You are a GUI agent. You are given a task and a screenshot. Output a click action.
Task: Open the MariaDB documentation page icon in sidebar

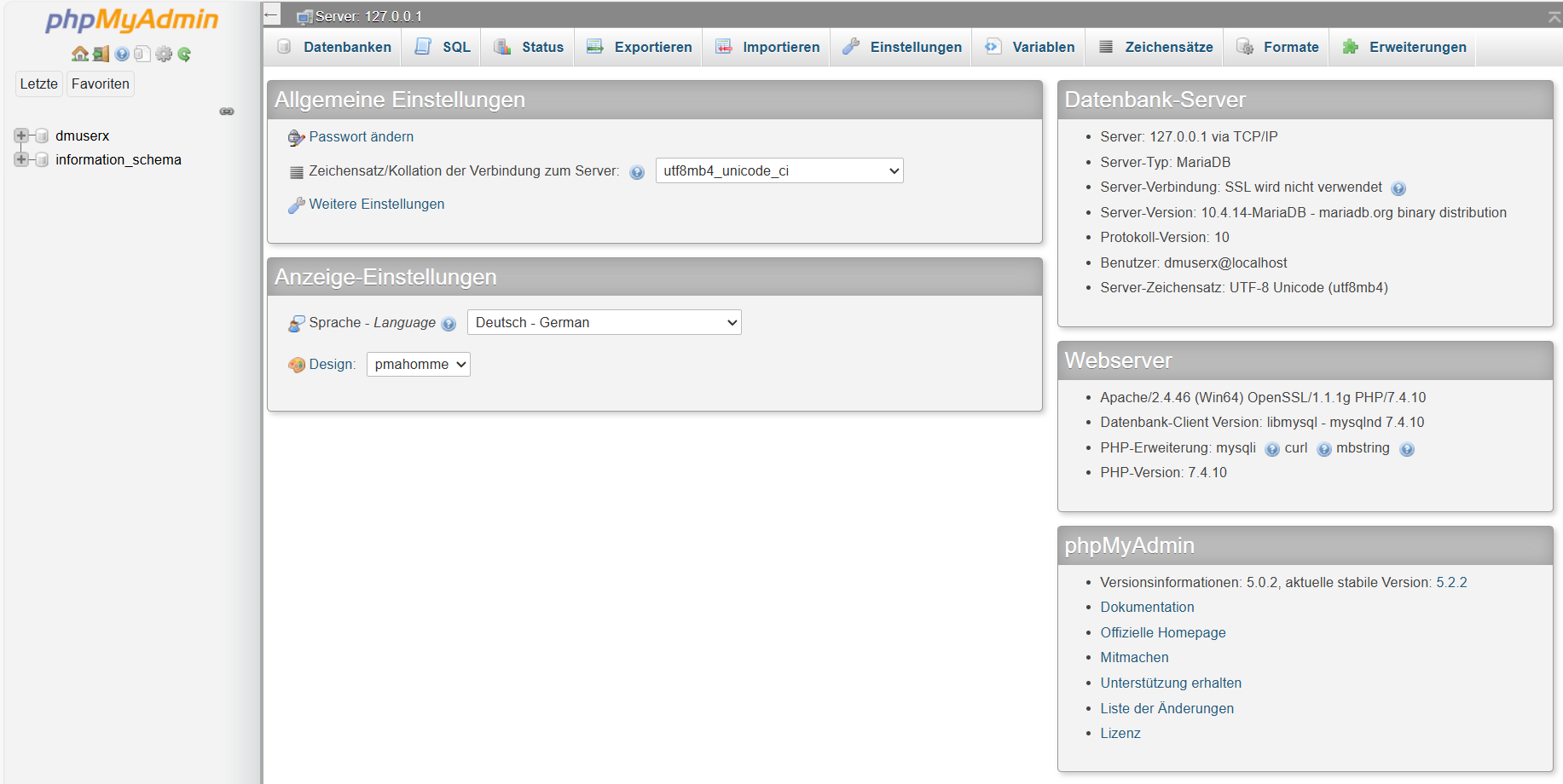point(142,54)
